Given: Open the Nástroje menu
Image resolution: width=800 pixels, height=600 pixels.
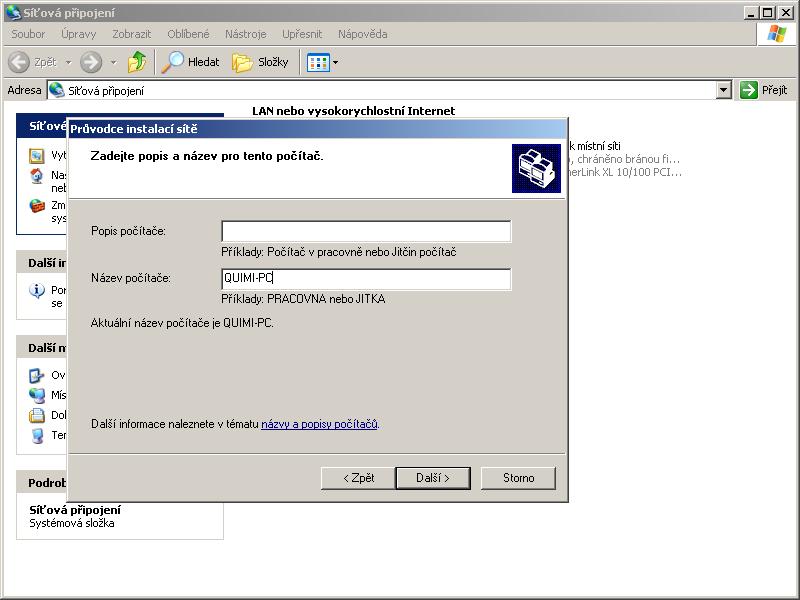Looking at the screenshot, I should [245, 34].
